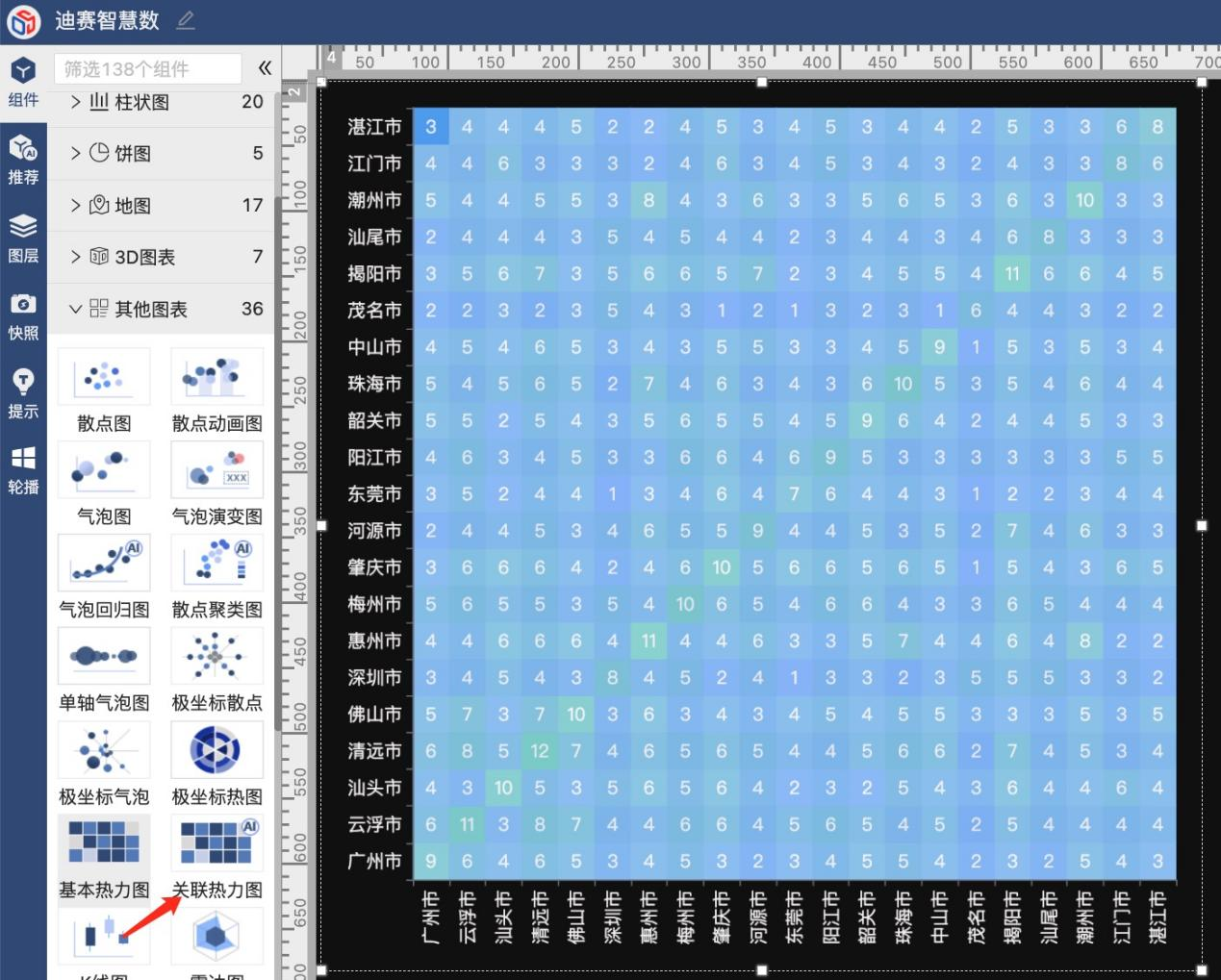
Task: Select the 散点动画图 chart thumbnail
Action: pyautogui.click(x=217, y=376)
